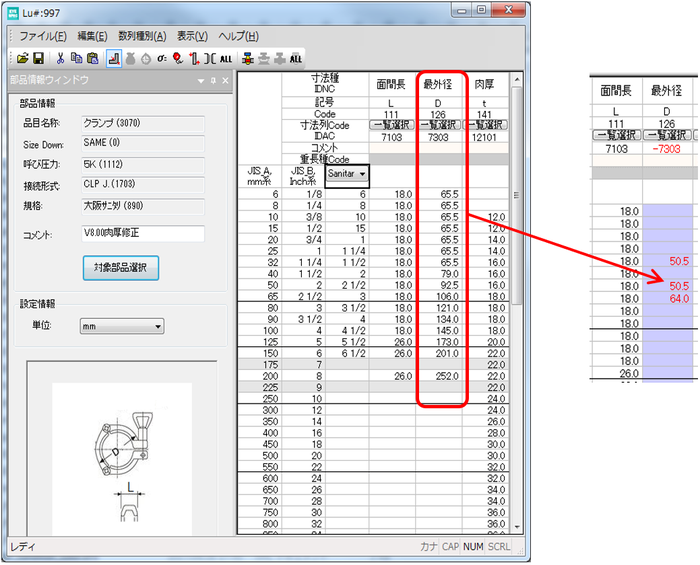700x565 pixels.
Task: Select the highlighted dimension tool icon
Action: coord(113,59)
